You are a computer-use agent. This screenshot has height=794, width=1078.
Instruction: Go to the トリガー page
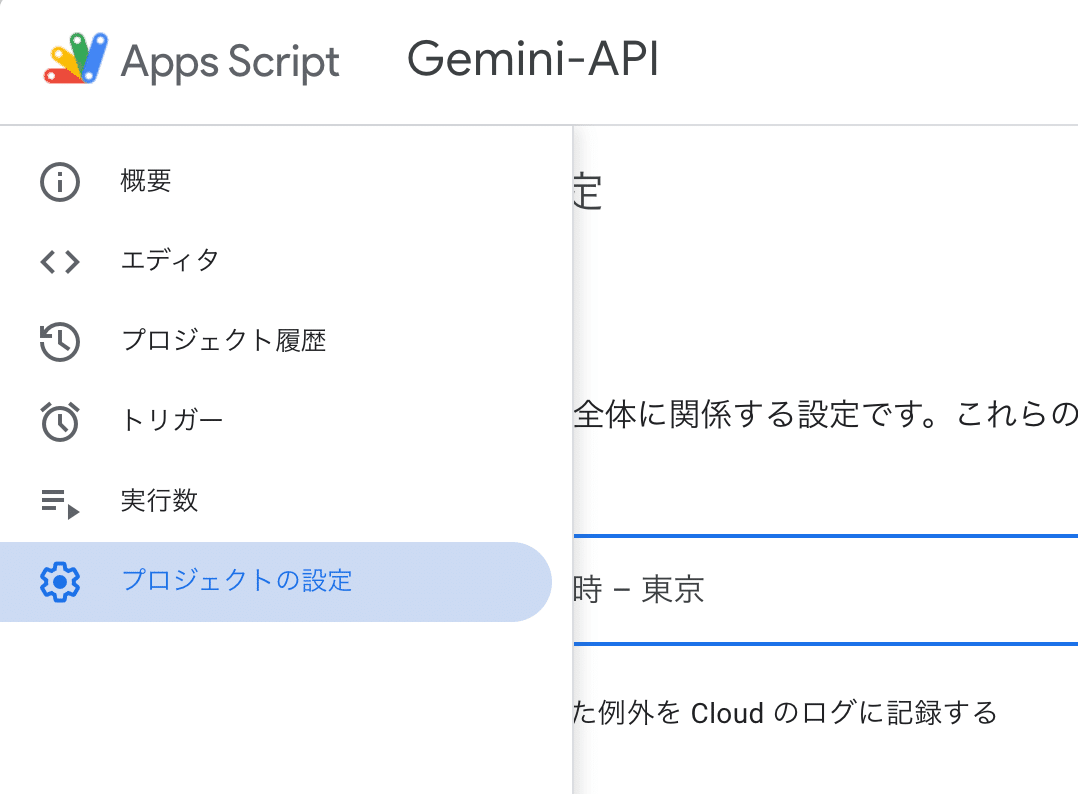point(276,421)
